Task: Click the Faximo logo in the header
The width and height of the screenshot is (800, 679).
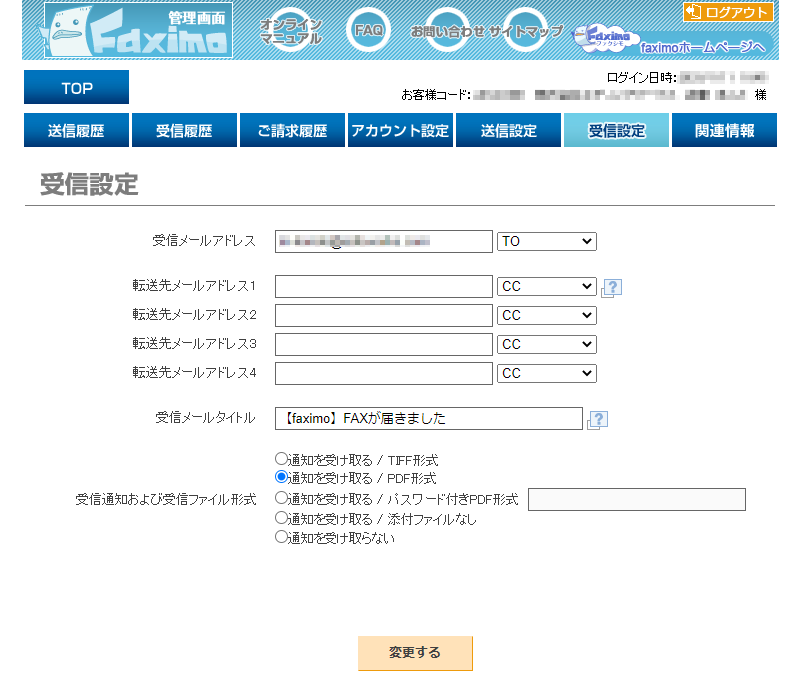Action: [138, 30]
